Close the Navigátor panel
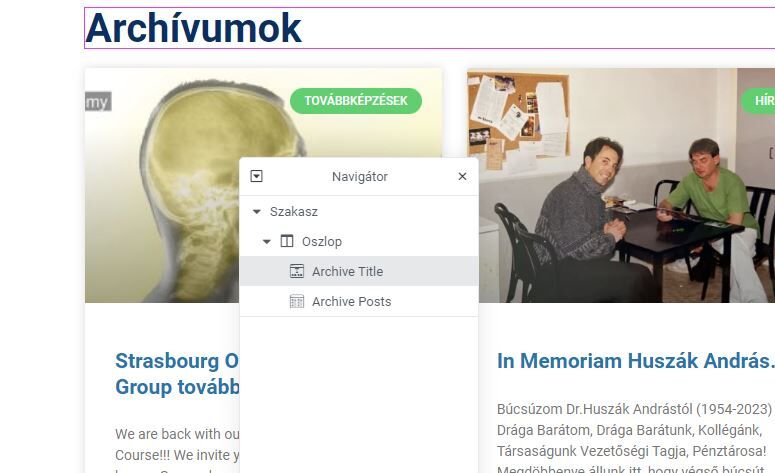This screenshot has height=473, width=775. (x=462, y=176)
